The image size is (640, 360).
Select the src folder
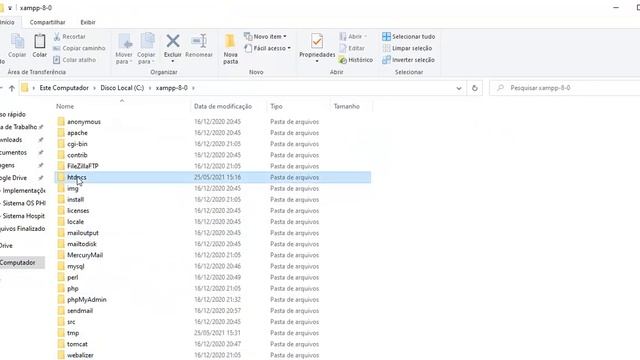pyautogui.click(x=213, y=322)
